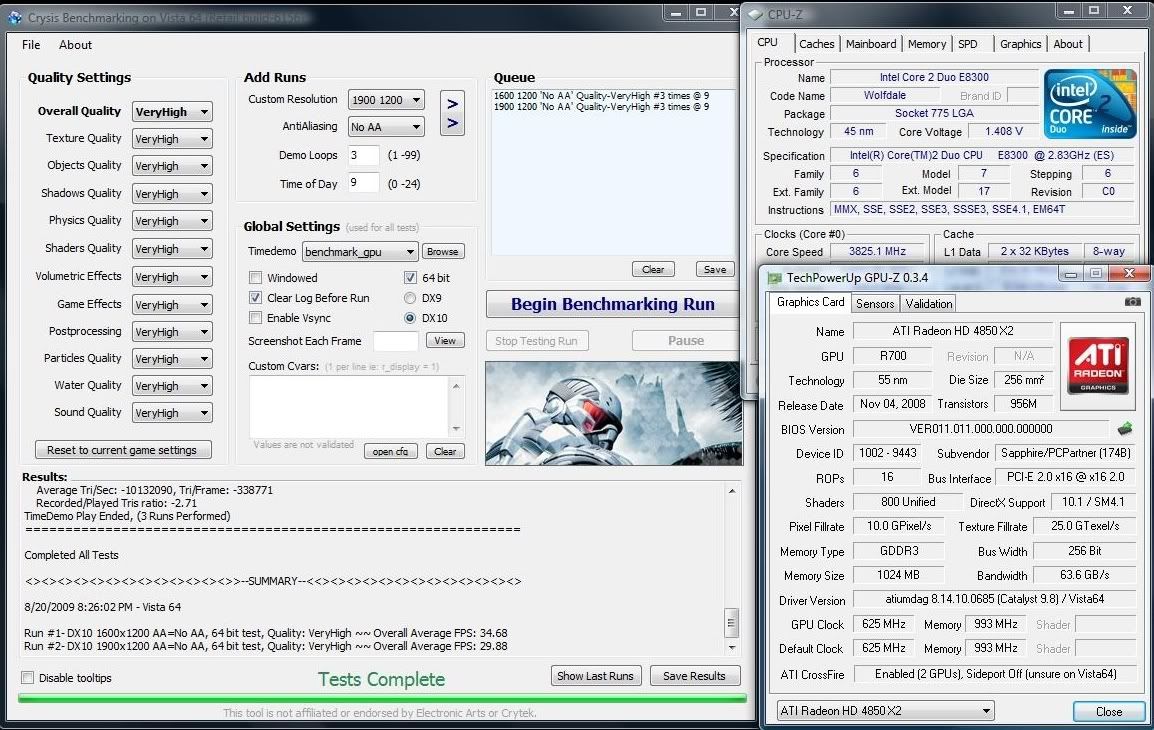The height and width of the screenshot is (730, 1154).
Task: Open the Custom Resolution dropdown
Action: 386,99
